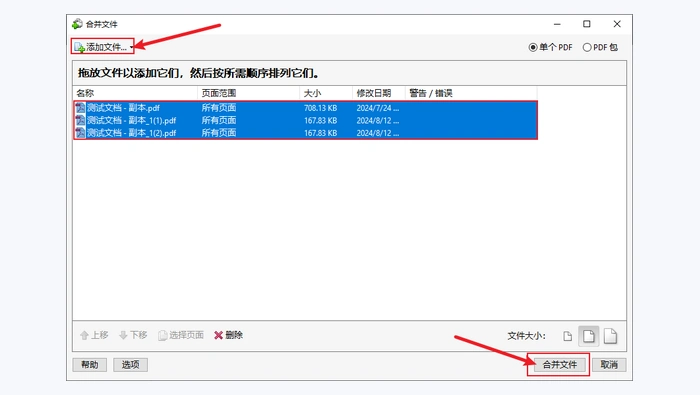Select file 测试文档 - 副本_1(1).pdf
Viewport: 700px width, 395px height.
(x=305, y=121)
